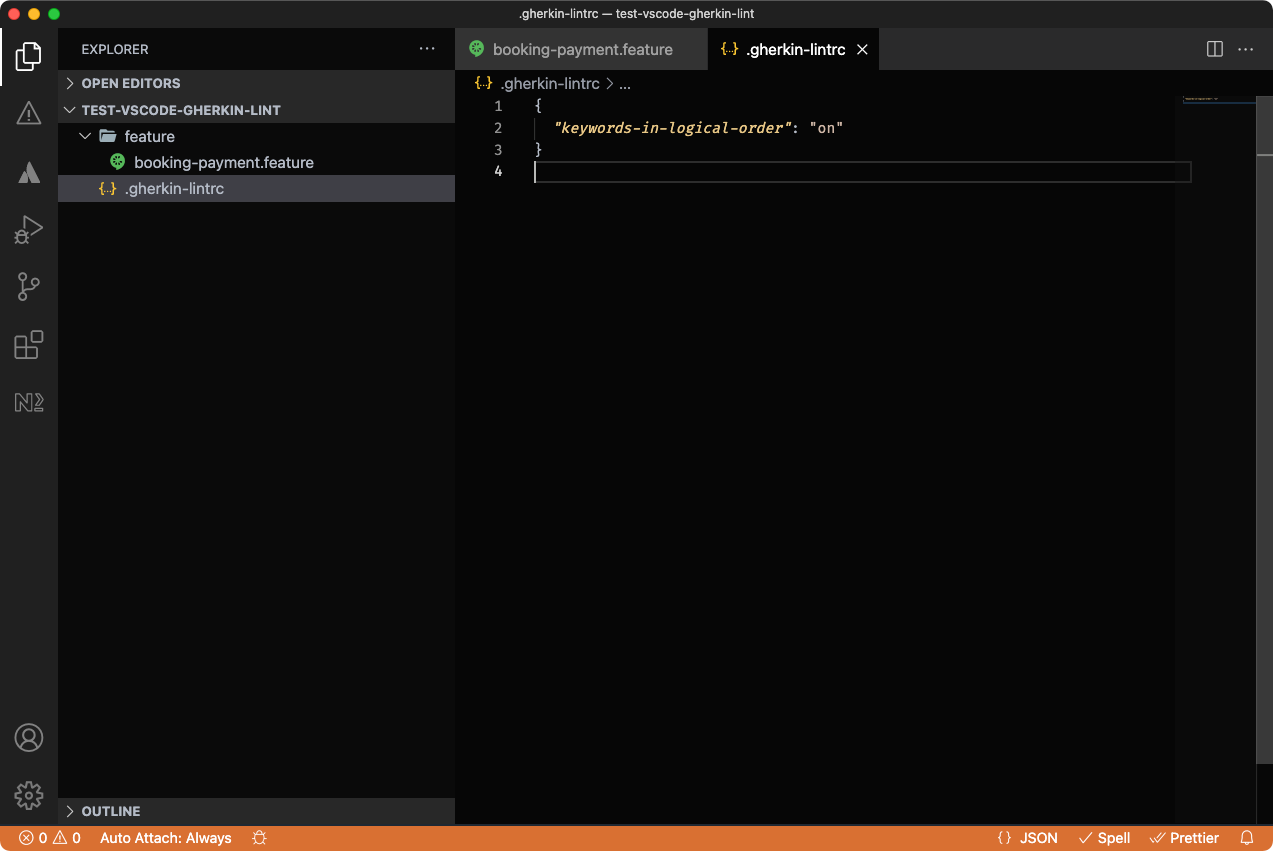Select booking-payment.feature in the Explorer tree
Image resolution: width=1273 pixels, height=851 pixels.
[x=222, y=162]
